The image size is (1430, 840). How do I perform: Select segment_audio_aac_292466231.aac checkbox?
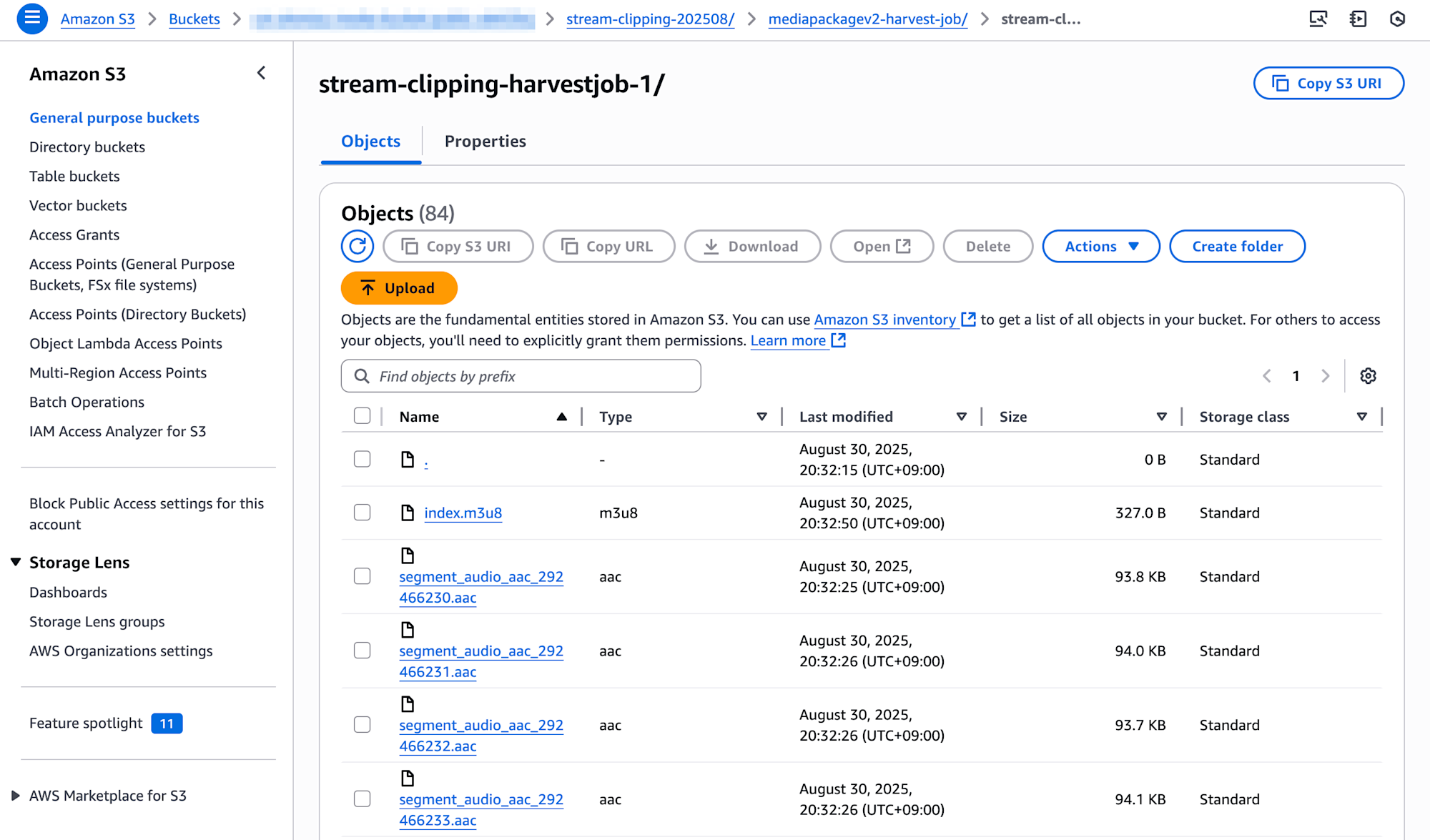pos(363,651)
